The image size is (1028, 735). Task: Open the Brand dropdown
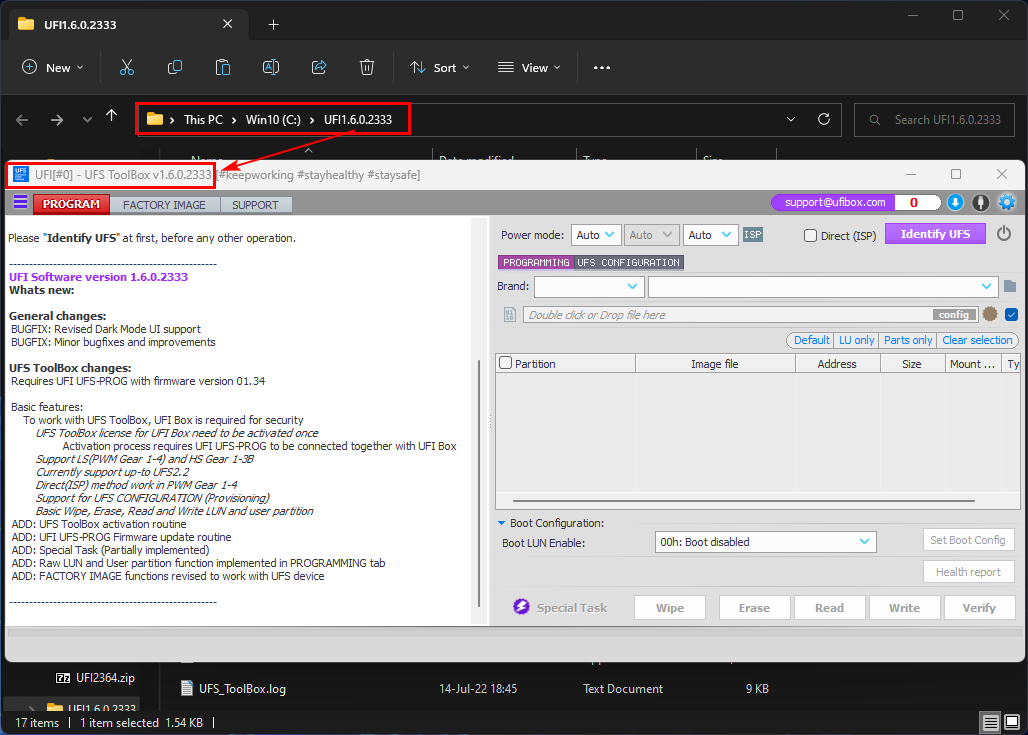click(x=589, y=287)
